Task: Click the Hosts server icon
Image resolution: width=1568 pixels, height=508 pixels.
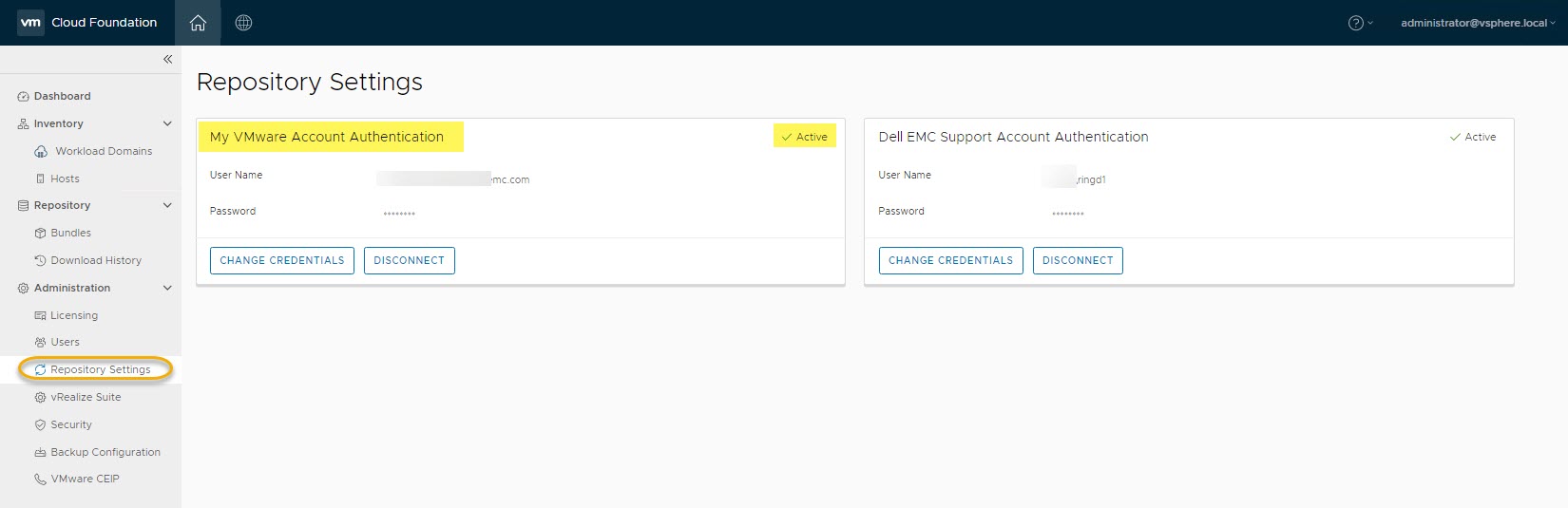Action: click(40, 179)
